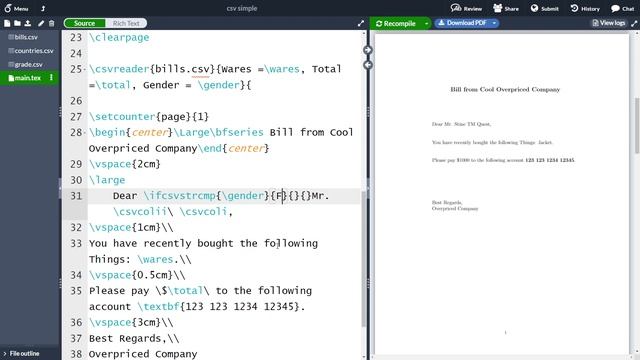The height and width of the screenshot is (360, 640).
Task: Click the delete trash icon
Action: click(x=51, y=23)
